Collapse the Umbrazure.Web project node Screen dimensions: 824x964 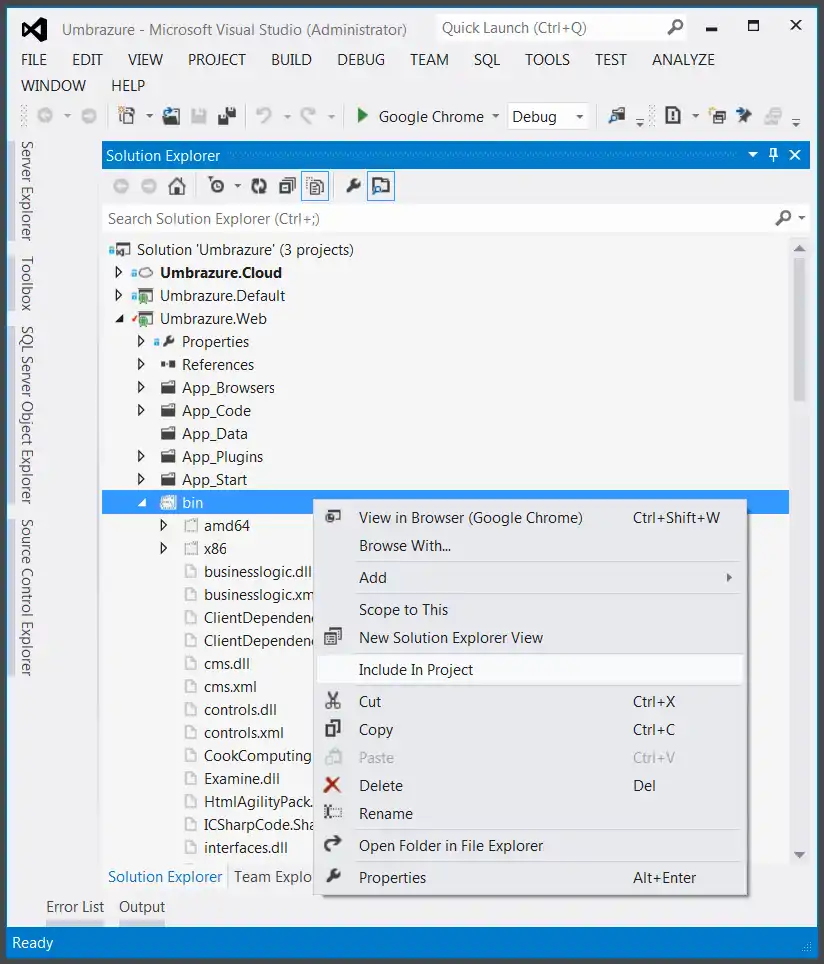click(x=119, y=318)
